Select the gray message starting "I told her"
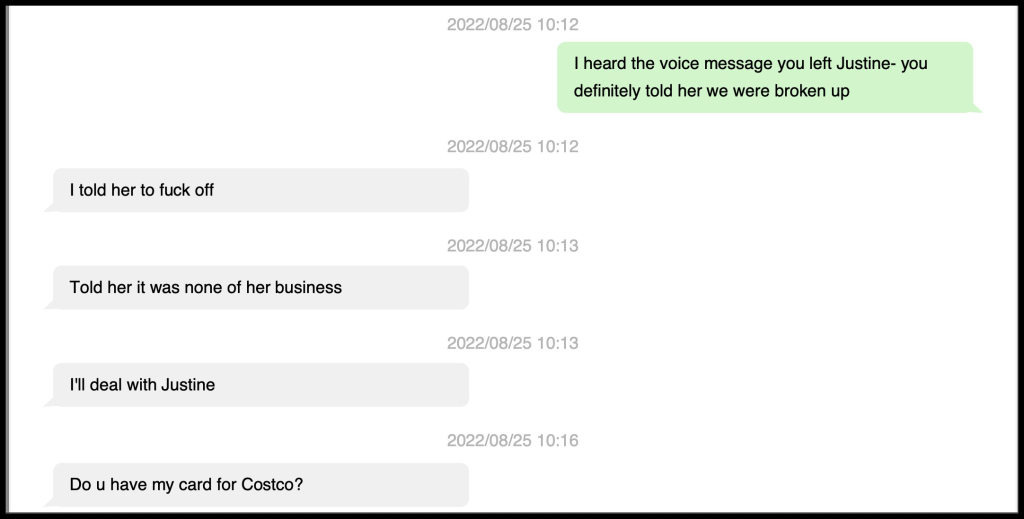The image size is (1024, 519). [x=260, y=190]
